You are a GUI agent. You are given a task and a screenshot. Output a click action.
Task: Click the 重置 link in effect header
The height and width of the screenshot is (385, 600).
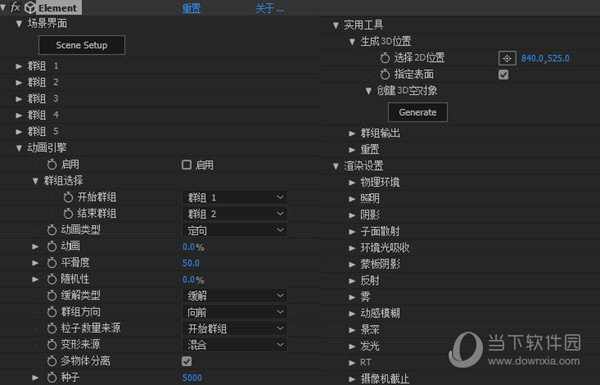(191, 8)
